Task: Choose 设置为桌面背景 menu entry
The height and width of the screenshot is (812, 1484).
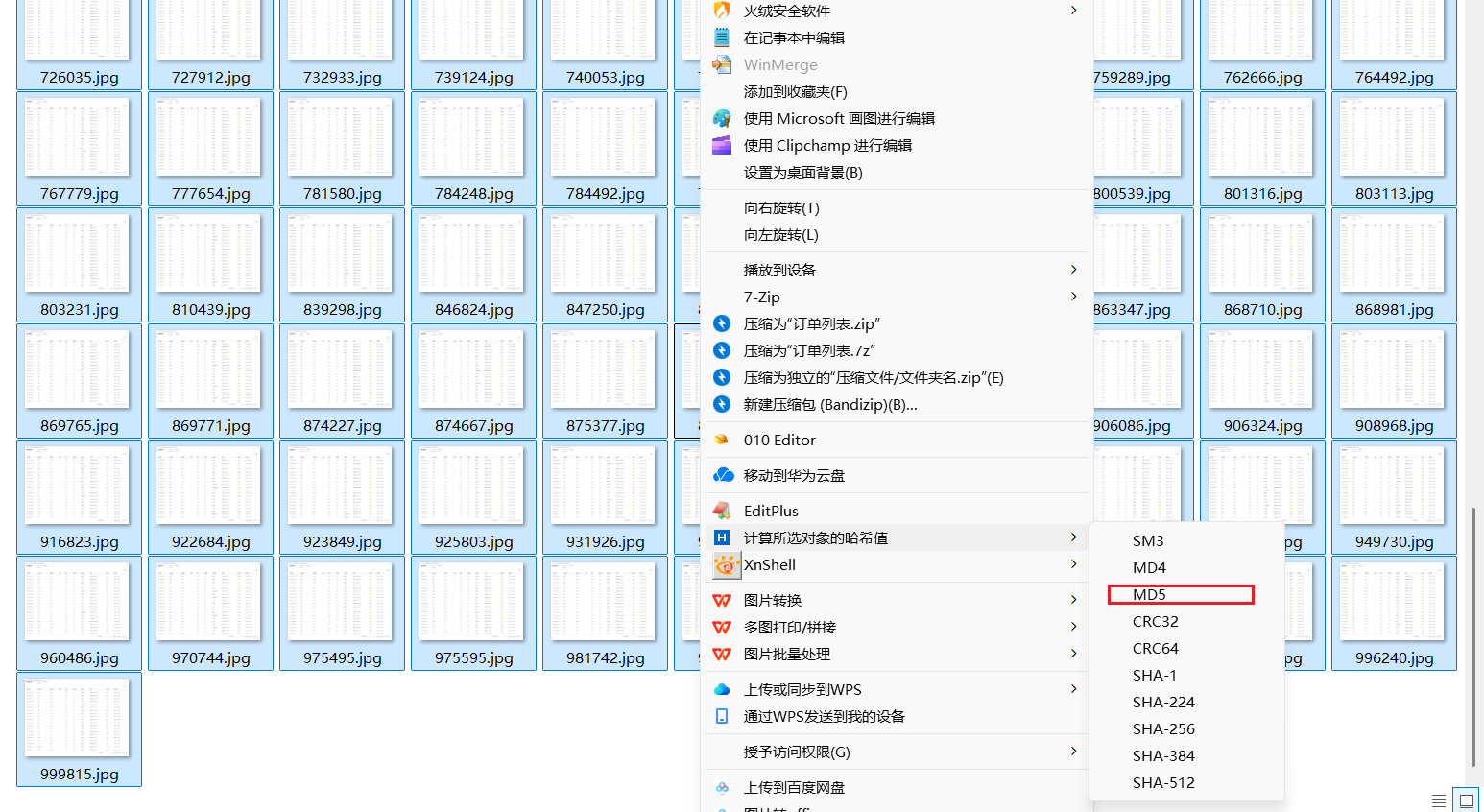Action: 802,173
